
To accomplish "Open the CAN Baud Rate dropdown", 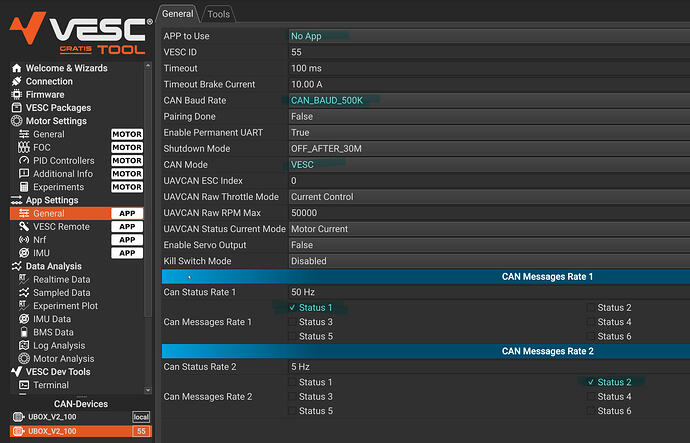I will pyautogui.click(x=489, y=100).
